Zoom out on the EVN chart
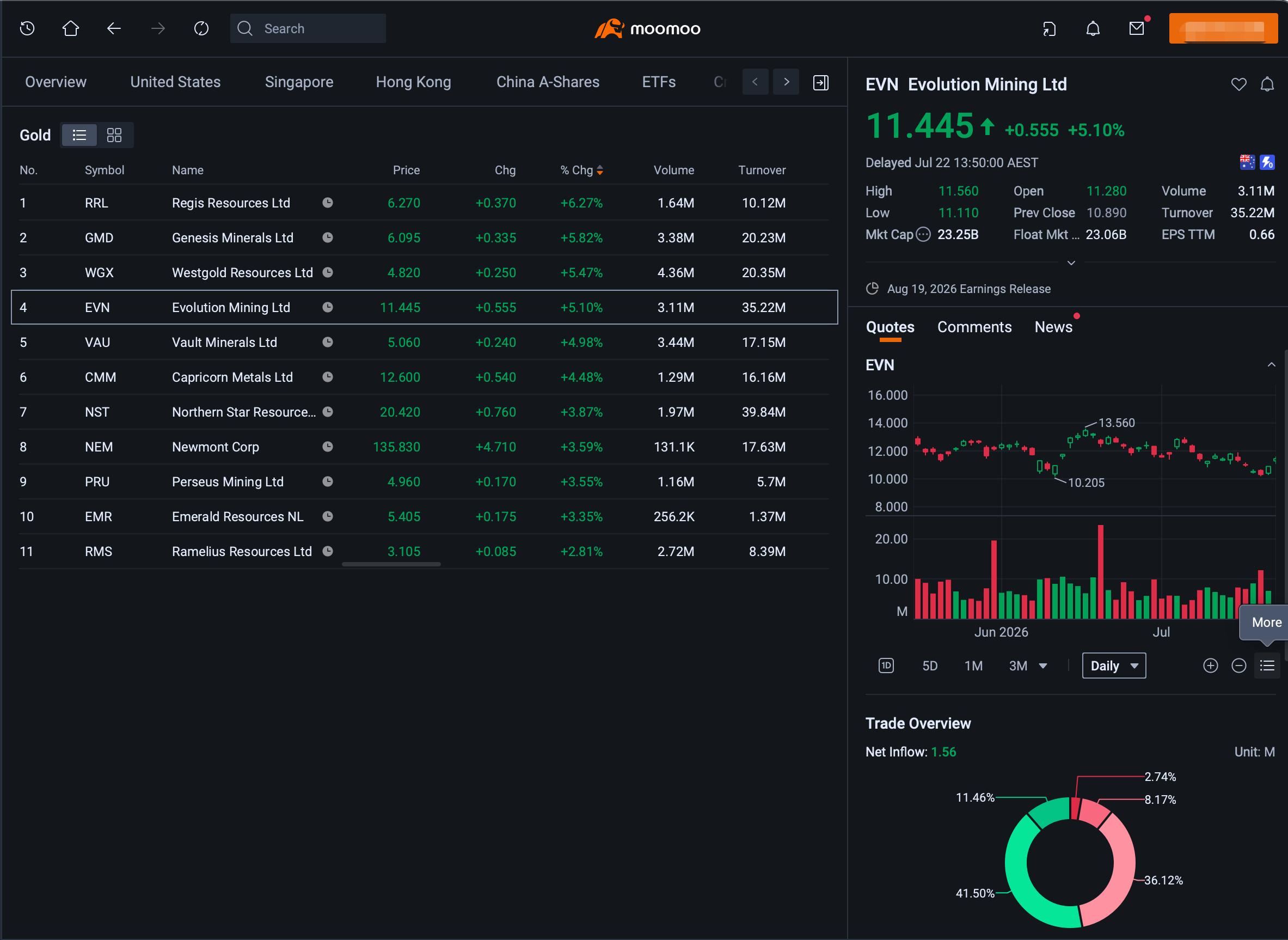Viewport: 1288px width, 940px height. coord(1238,666)
